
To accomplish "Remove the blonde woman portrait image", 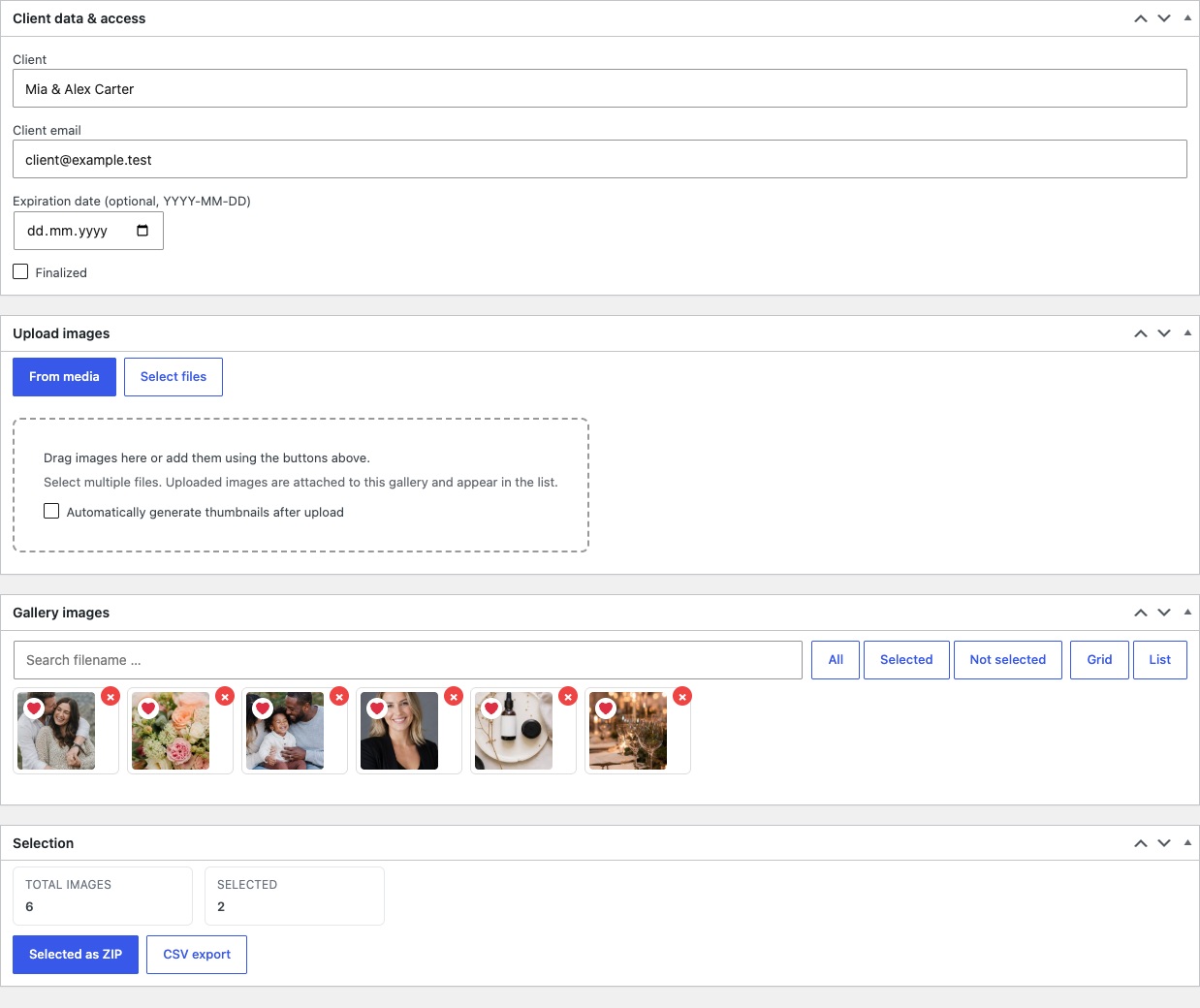I will 454,697.
